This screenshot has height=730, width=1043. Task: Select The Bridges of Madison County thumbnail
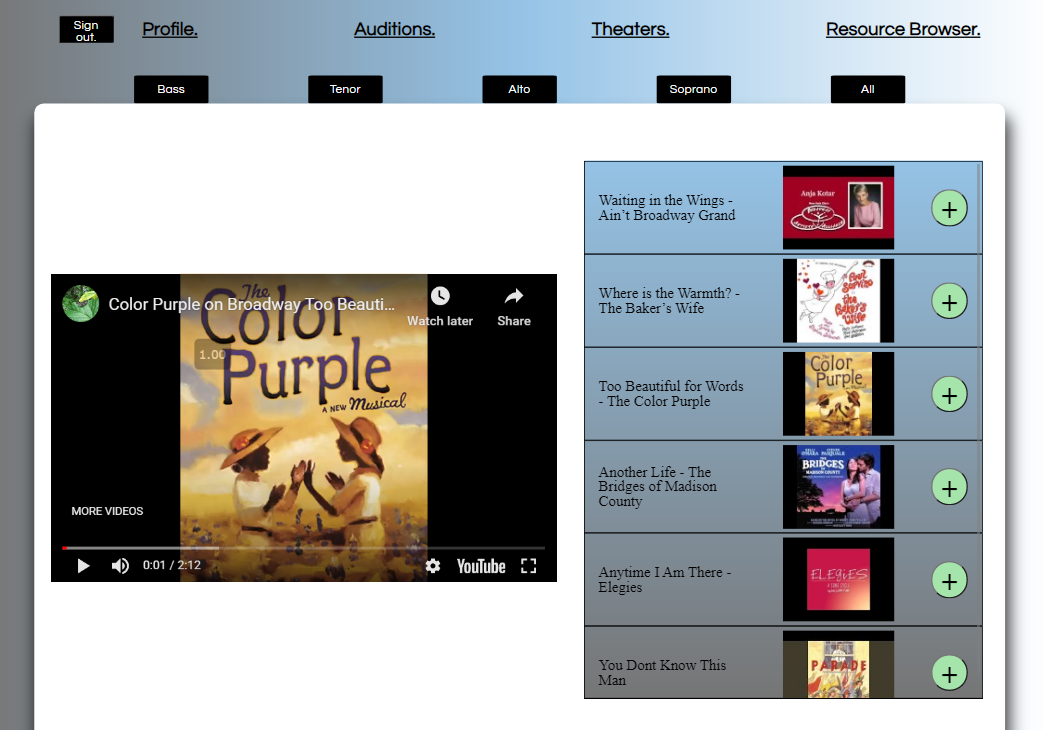pos(838,487)
